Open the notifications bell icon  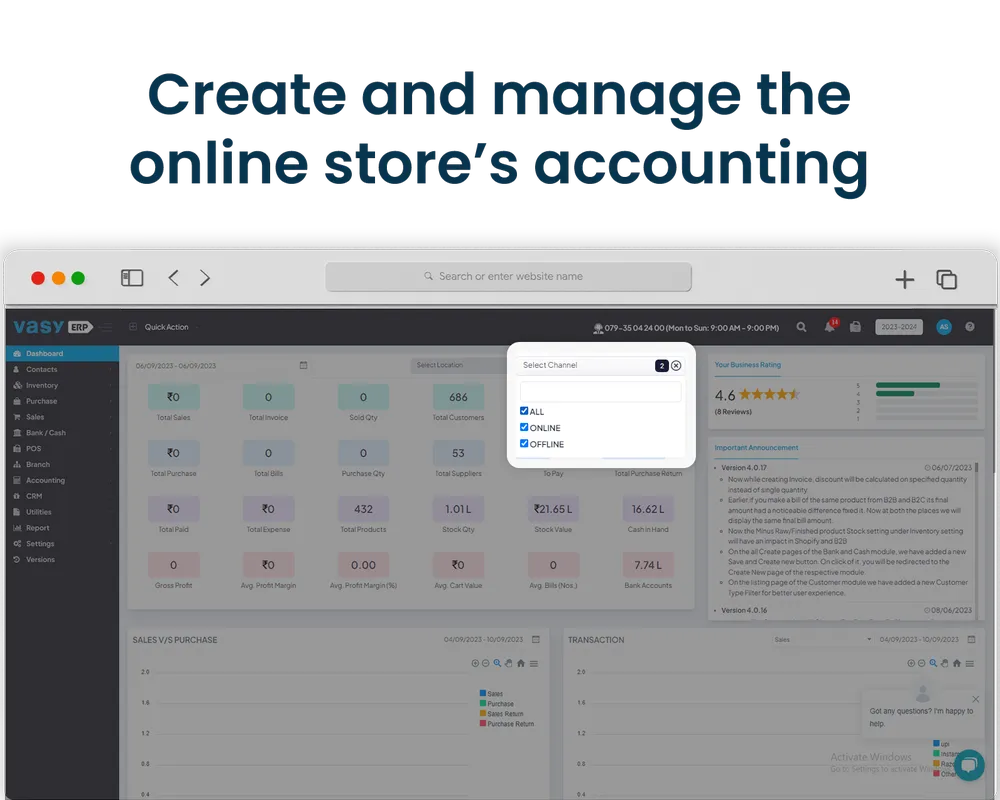pyautogui.click(x=827, y=326)
